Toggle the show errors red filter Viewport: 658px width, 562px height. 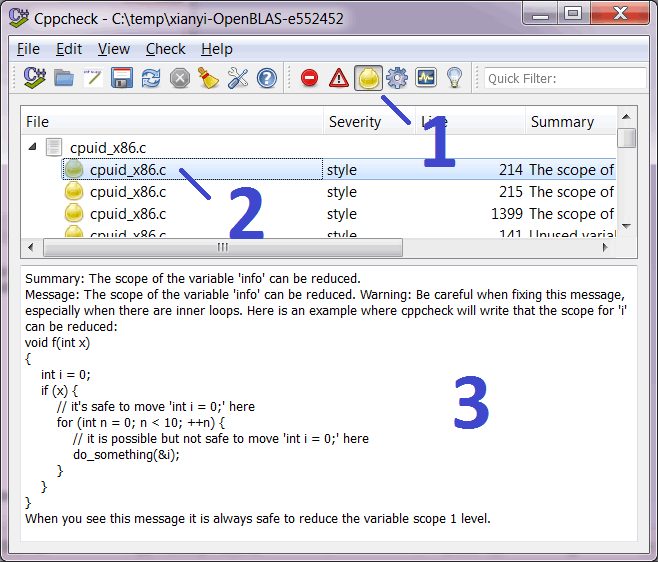tap(310, 78)
